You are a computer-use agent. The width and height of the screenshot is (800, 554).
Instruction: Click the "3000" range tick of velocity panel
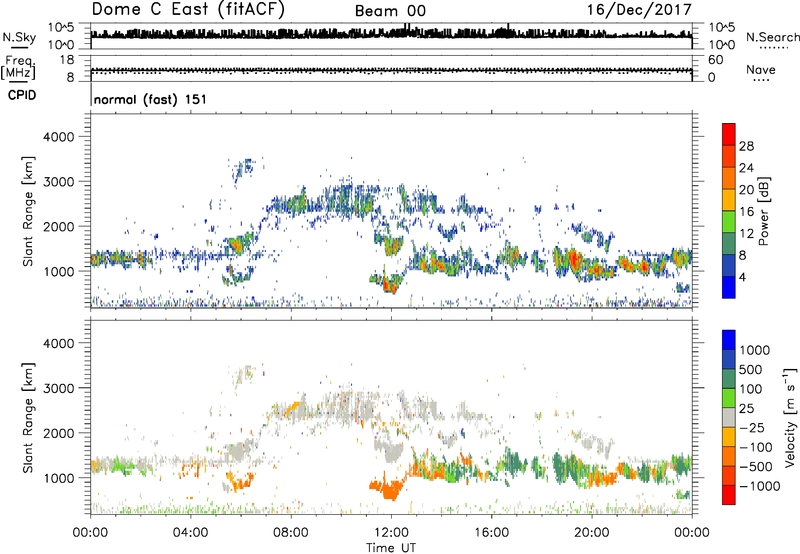pyautogui.click(x=58, y=388)
